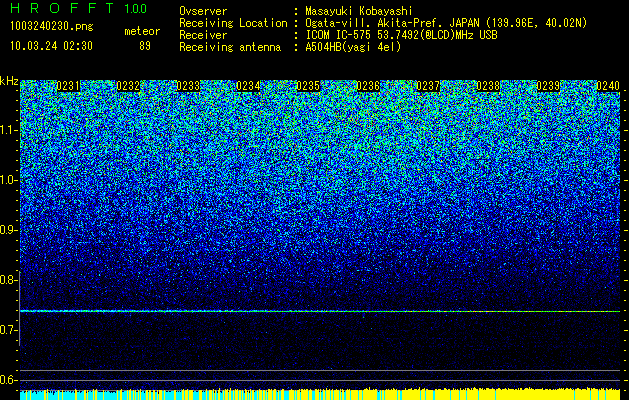The height and width of the screenshot is (400, 629).
Task: Click the 0.9 frequency axis label
Action: [x=7, y=230]
